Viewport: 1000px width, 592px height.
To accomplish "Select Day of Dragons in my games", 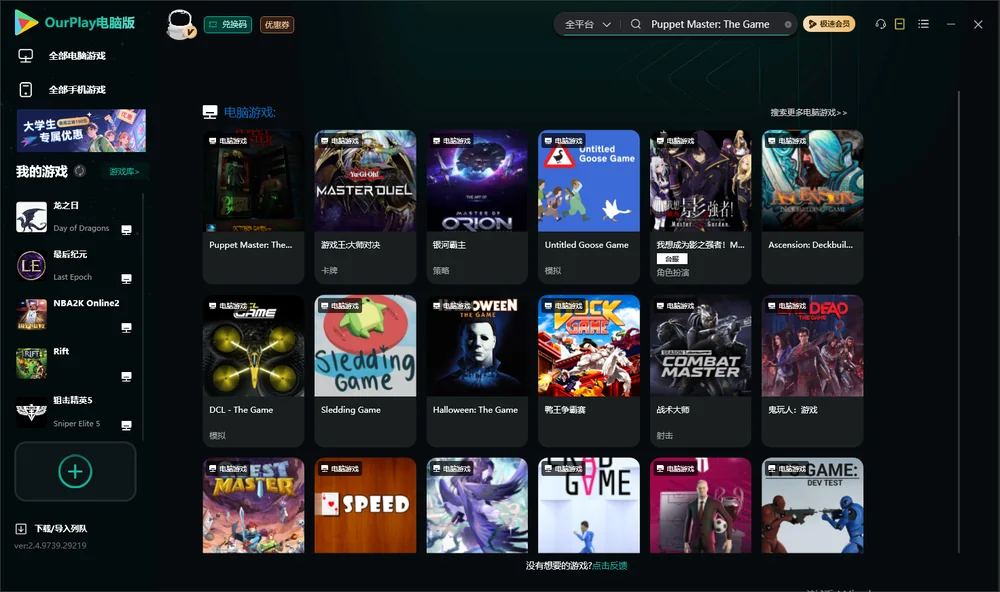I will click(75, 217).
